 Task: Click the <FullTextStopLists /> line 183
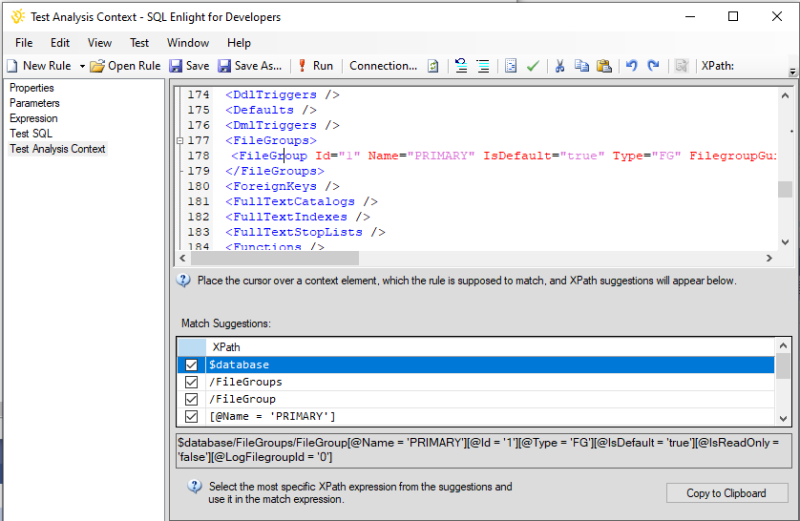(x=305, y=232)
